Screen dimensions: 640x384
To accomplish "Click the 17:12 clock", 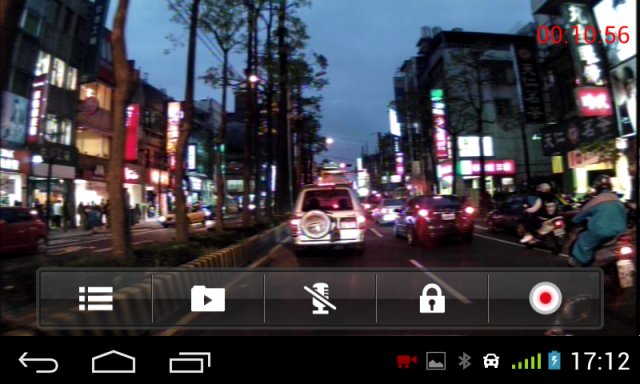I will (600, 361).
